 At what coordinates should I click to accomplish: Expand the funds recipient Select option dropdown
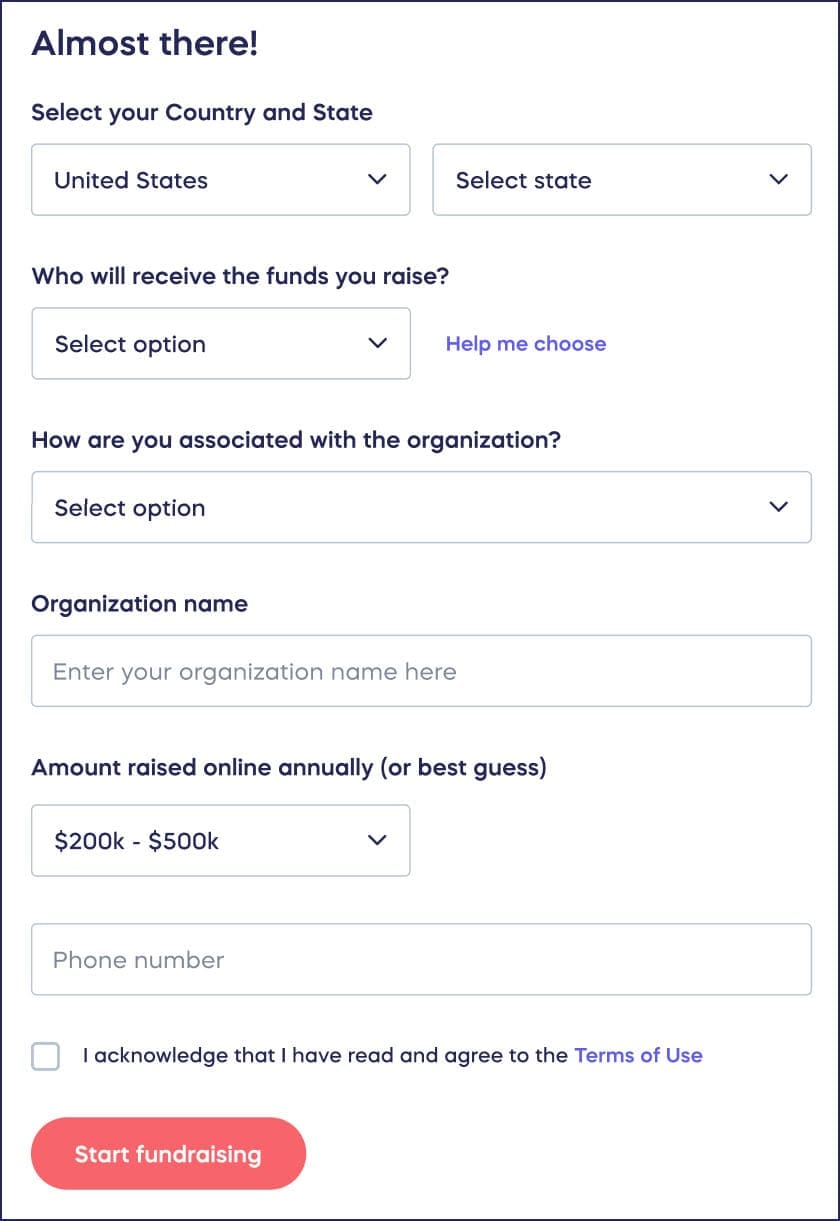pyautogui.click(x=220, y=343)
